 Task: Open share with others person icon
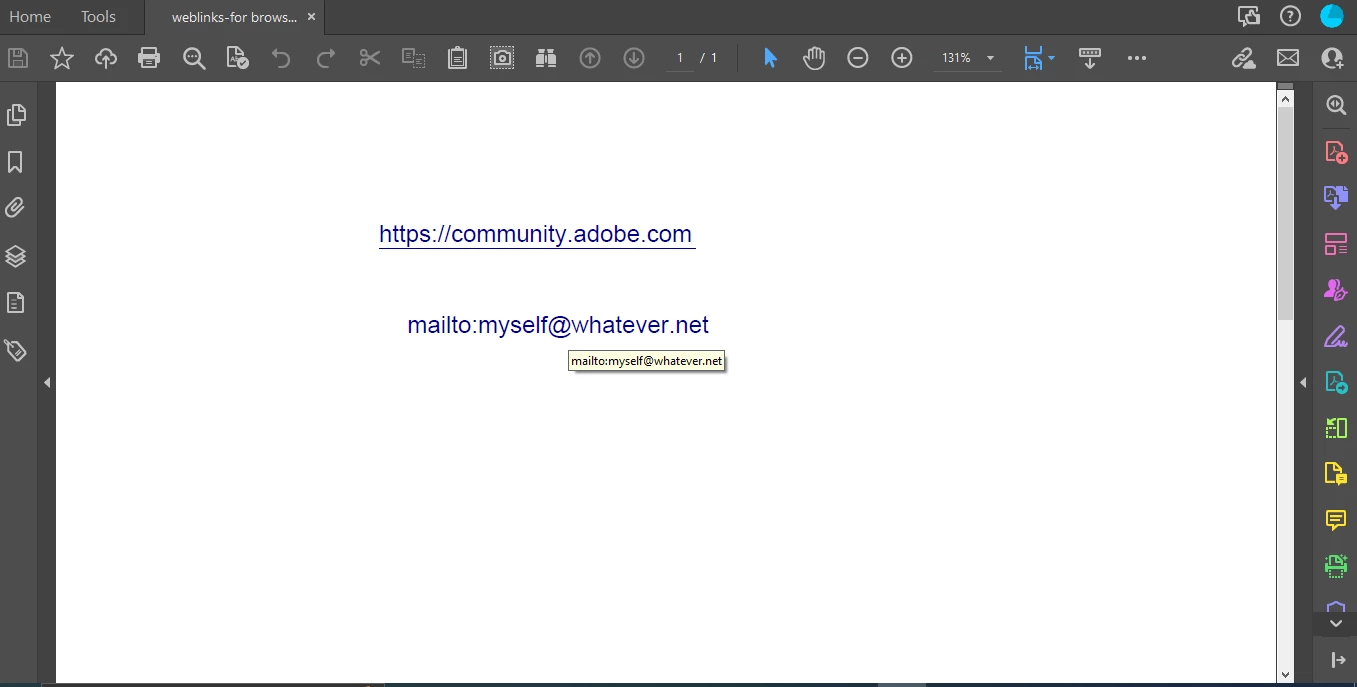point(1332,58)
